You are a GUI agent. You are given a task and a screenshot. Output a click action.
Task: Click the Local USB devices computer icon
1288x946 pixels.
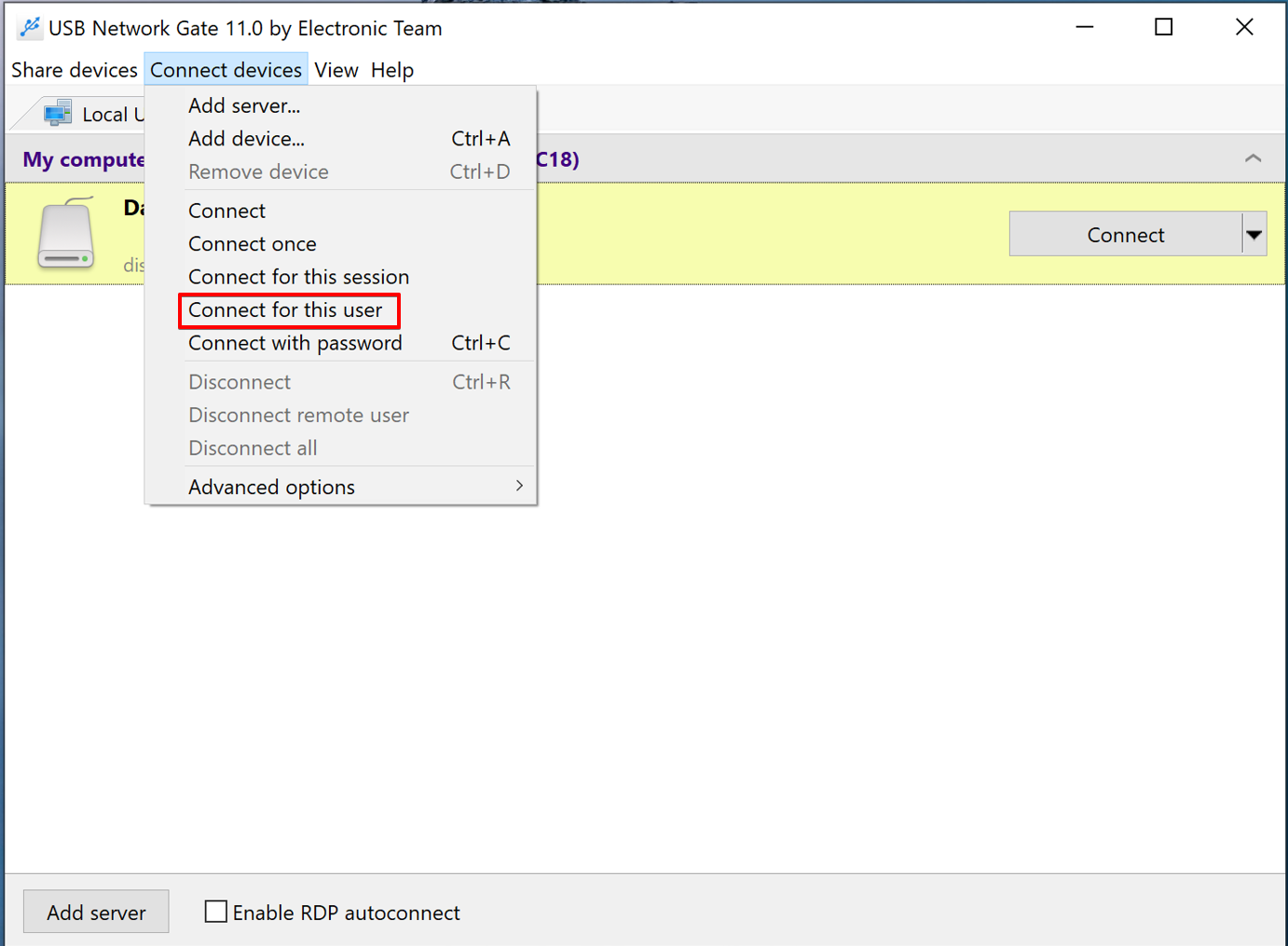tap(58, 114)
